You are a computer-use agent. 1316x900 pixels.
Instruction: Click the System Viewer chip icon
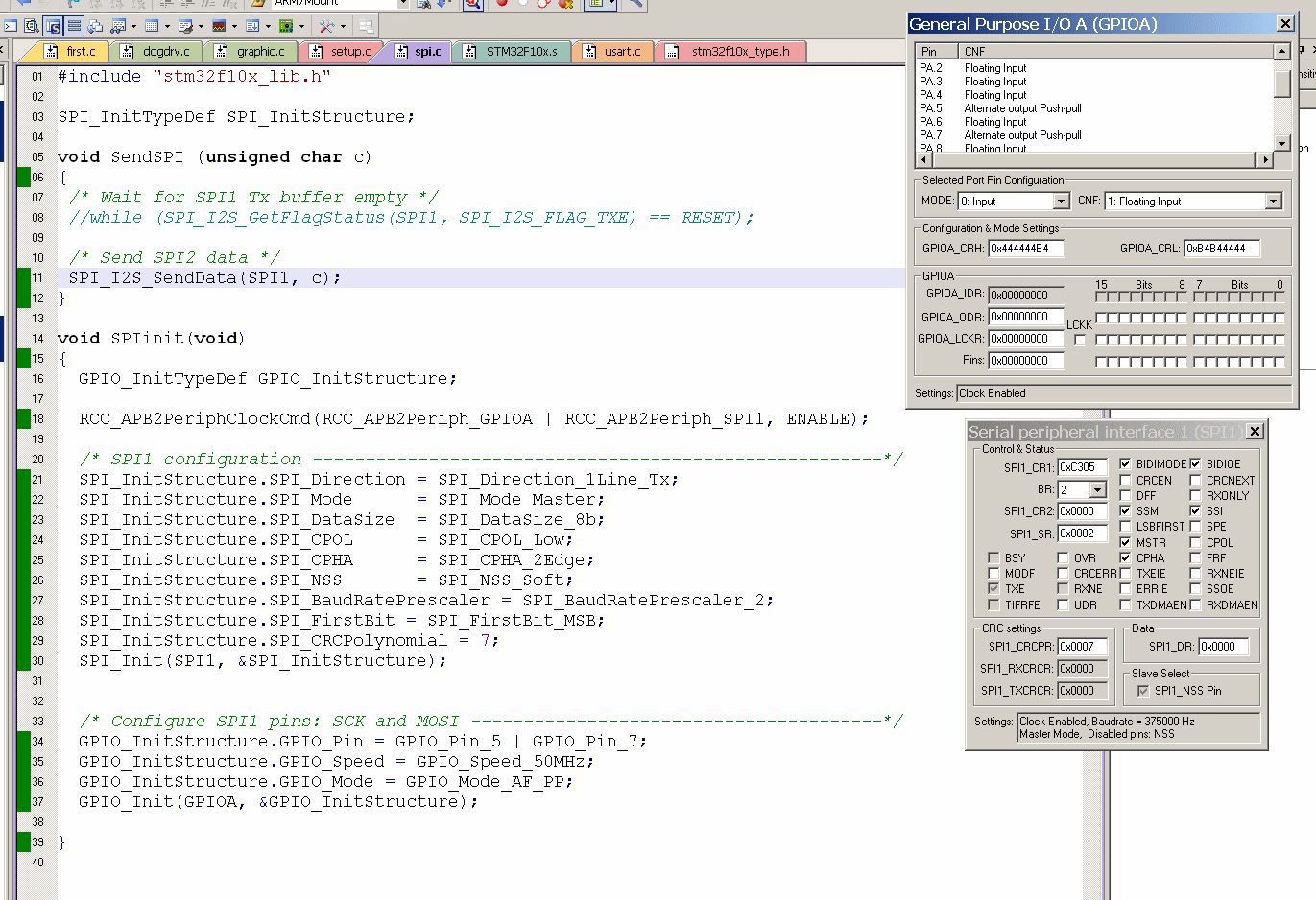pos(286,26)
